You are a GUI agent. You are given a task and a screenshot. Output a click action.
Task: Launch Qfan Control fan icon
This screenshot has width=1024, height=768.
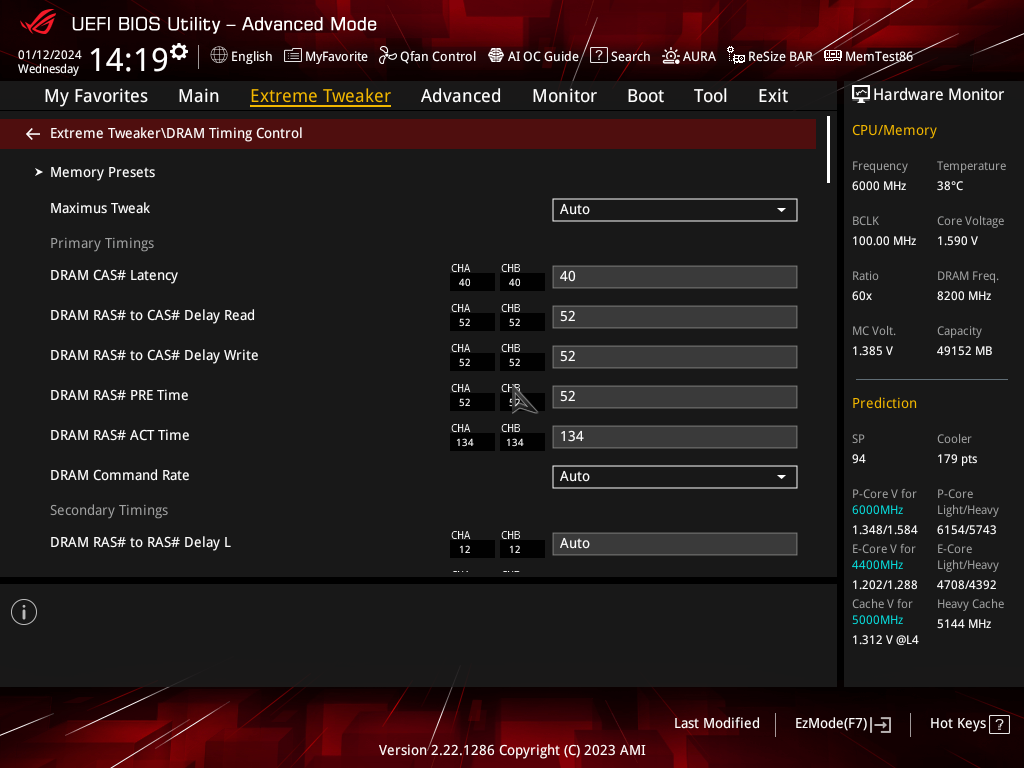[x=387, y=56]
